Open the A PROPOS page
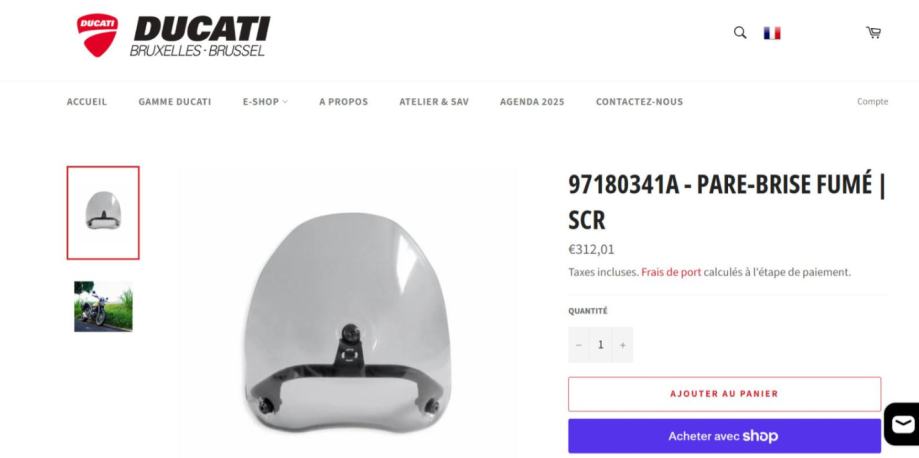Image resolution: width=919 pixels, height=458 pixels. [343, 101]
